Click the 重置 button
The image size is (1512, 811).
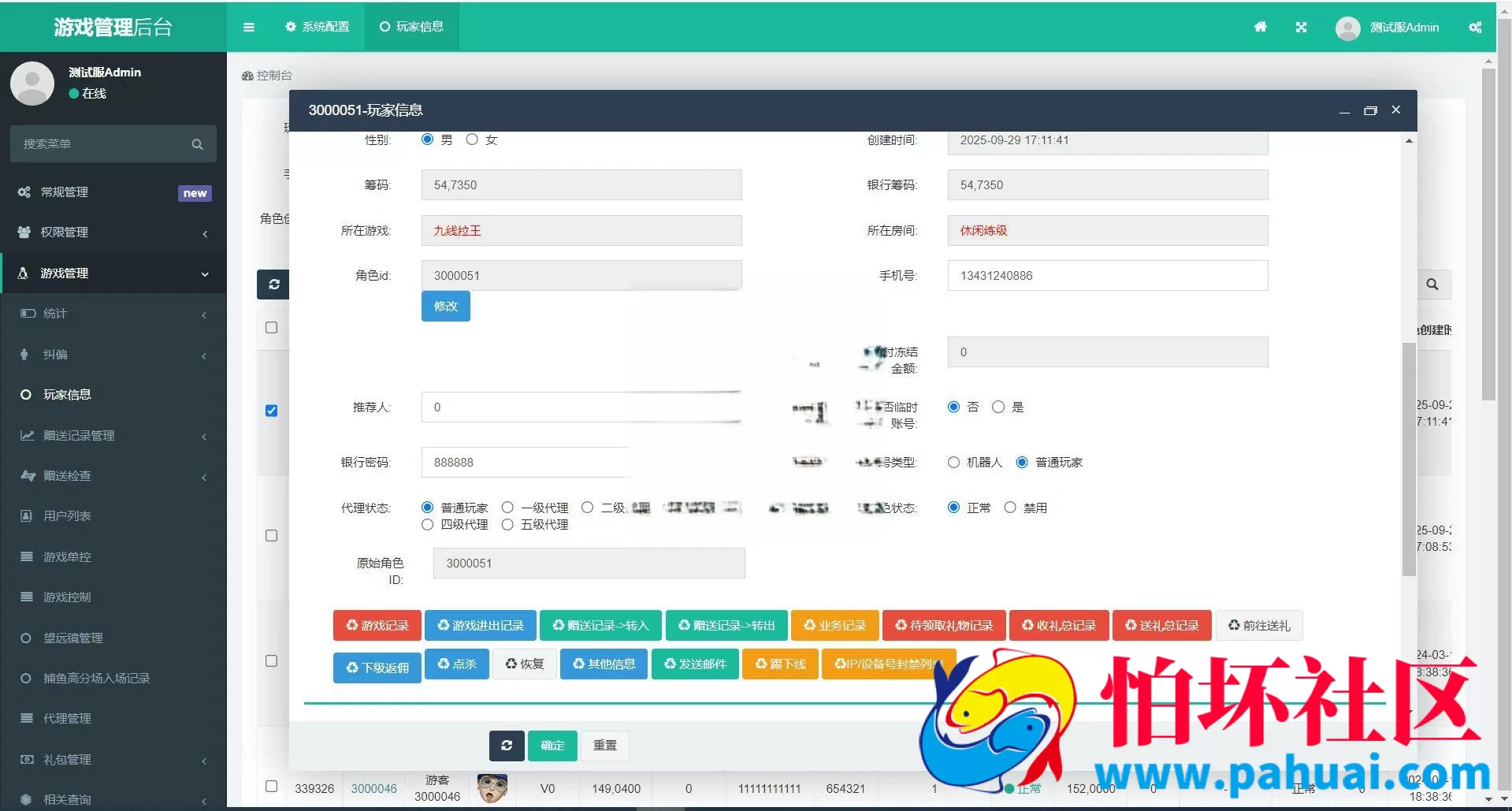pyautogui.click(x=605, y=745)
